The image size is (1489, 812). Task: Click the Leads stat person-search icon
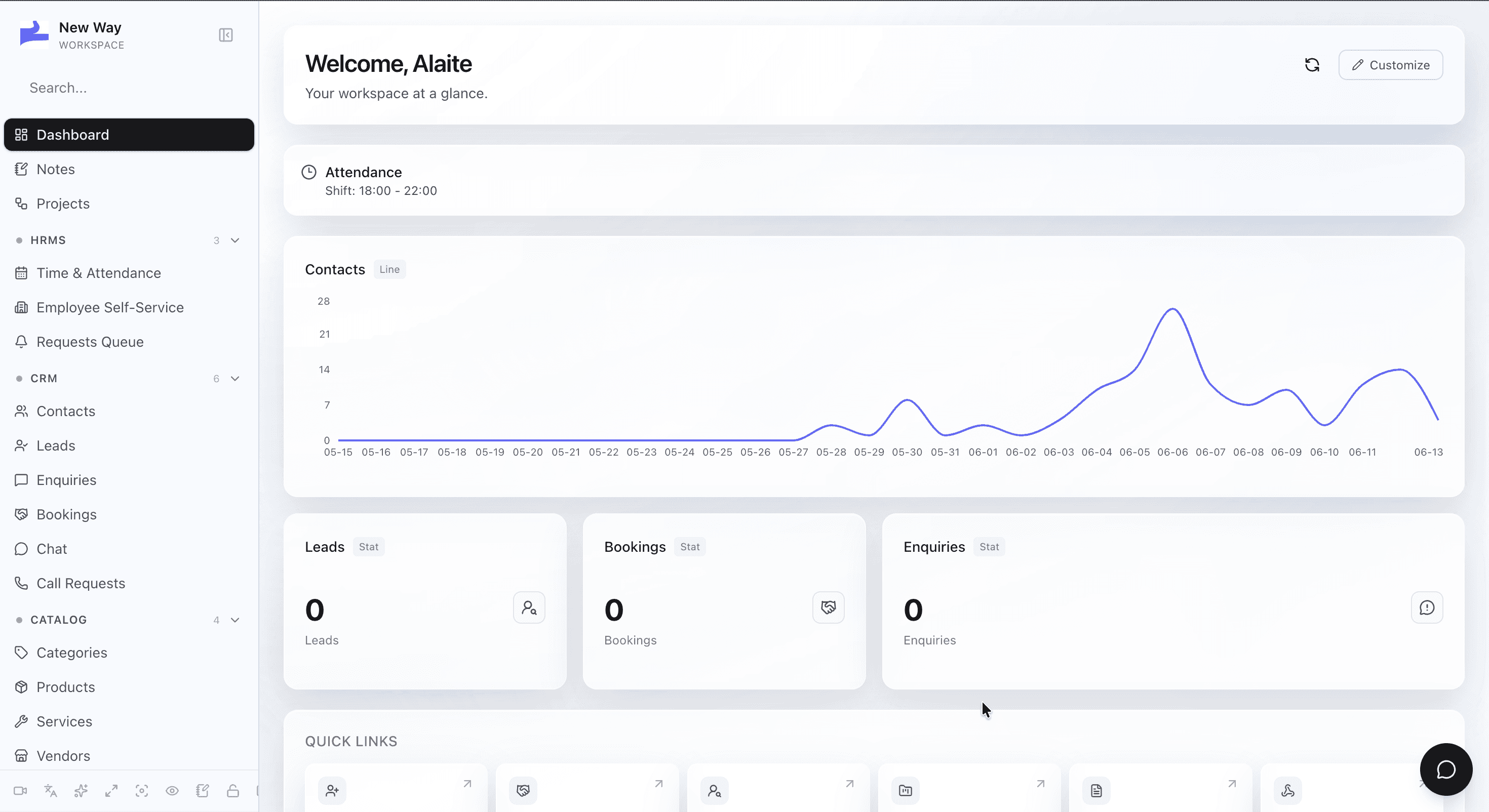click(x=529, y=607)
